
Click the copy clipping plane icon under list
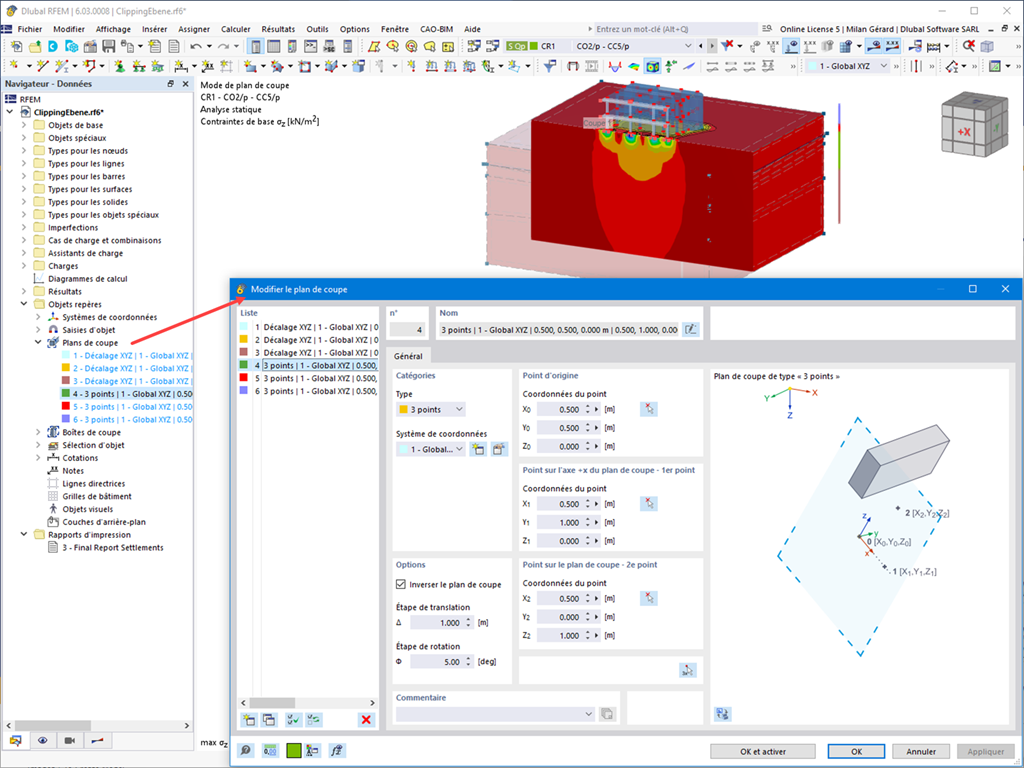(269, 720)
